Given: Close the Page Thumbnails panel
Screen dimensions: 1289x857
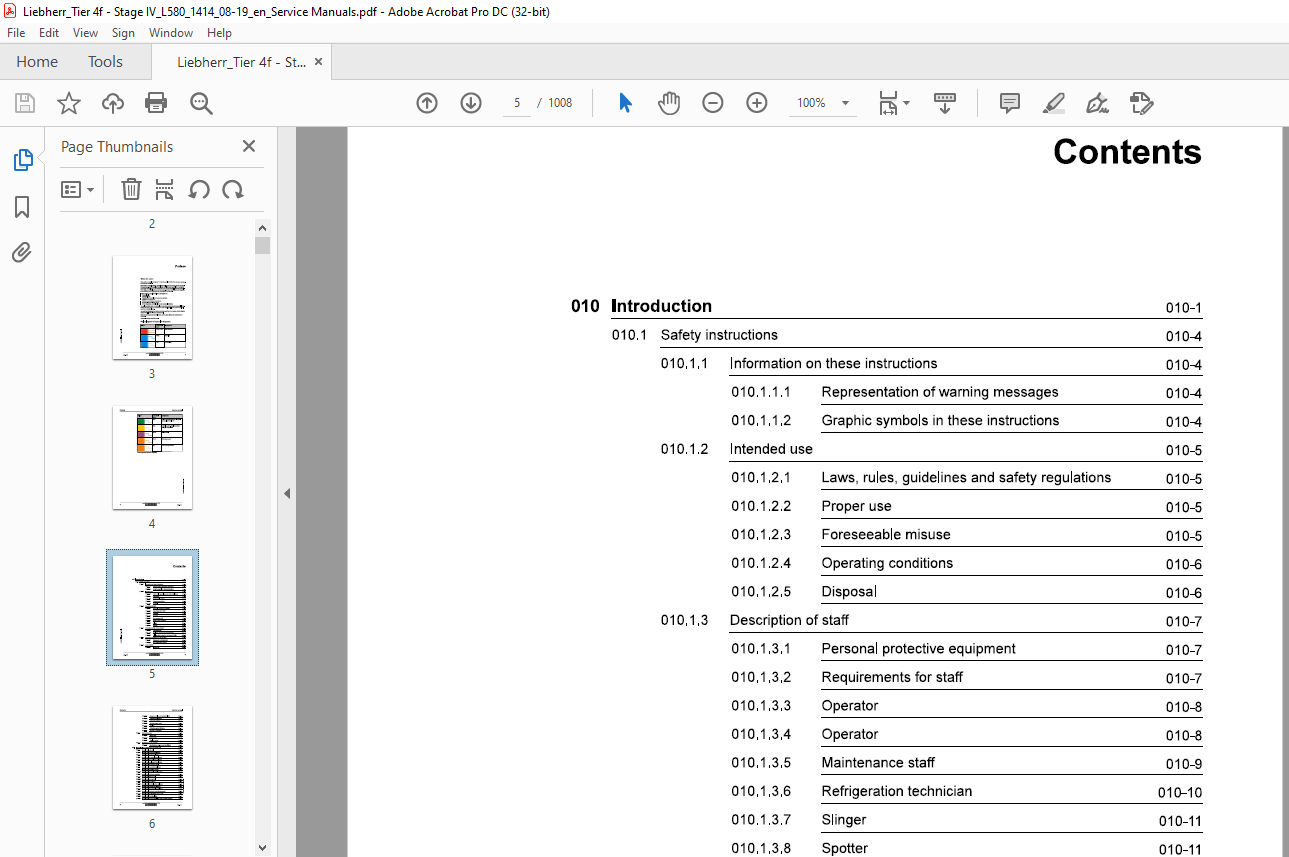Looking at the screenshot, I should point(249,146).
